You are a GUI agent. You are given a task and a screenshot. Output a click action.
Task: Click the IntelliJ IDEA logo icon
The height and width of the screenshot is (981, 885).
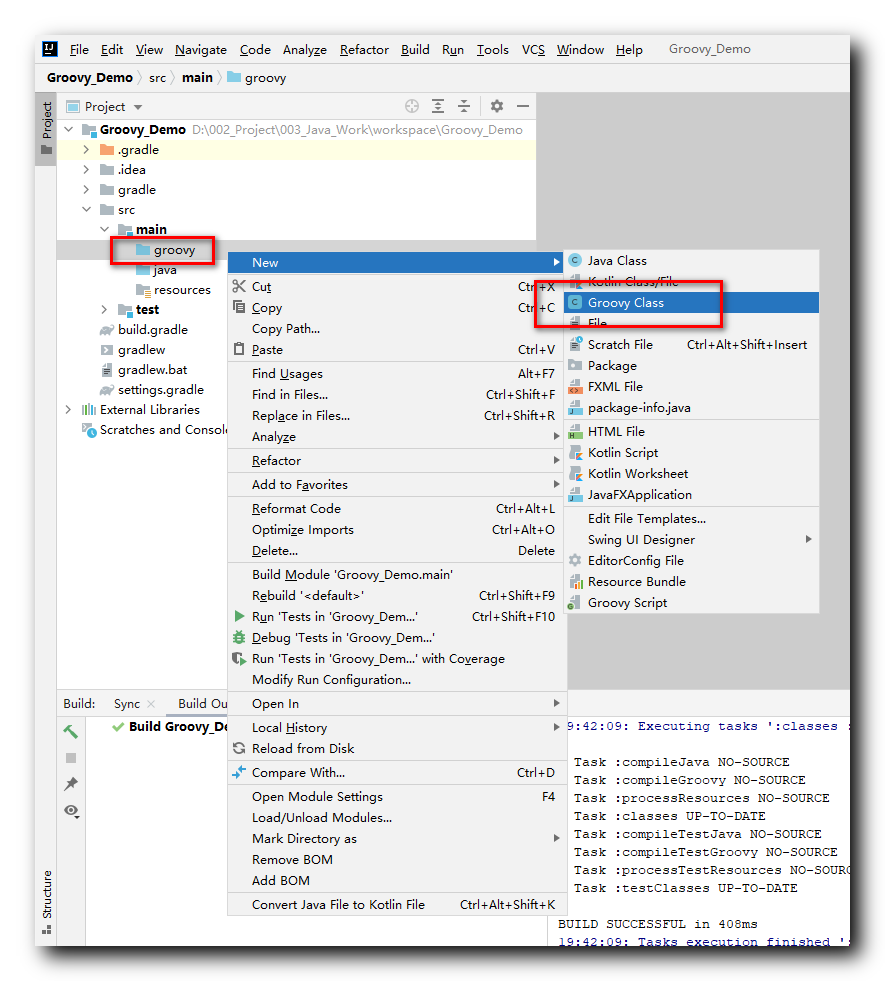pyautogui.click(x=50, y=49)
